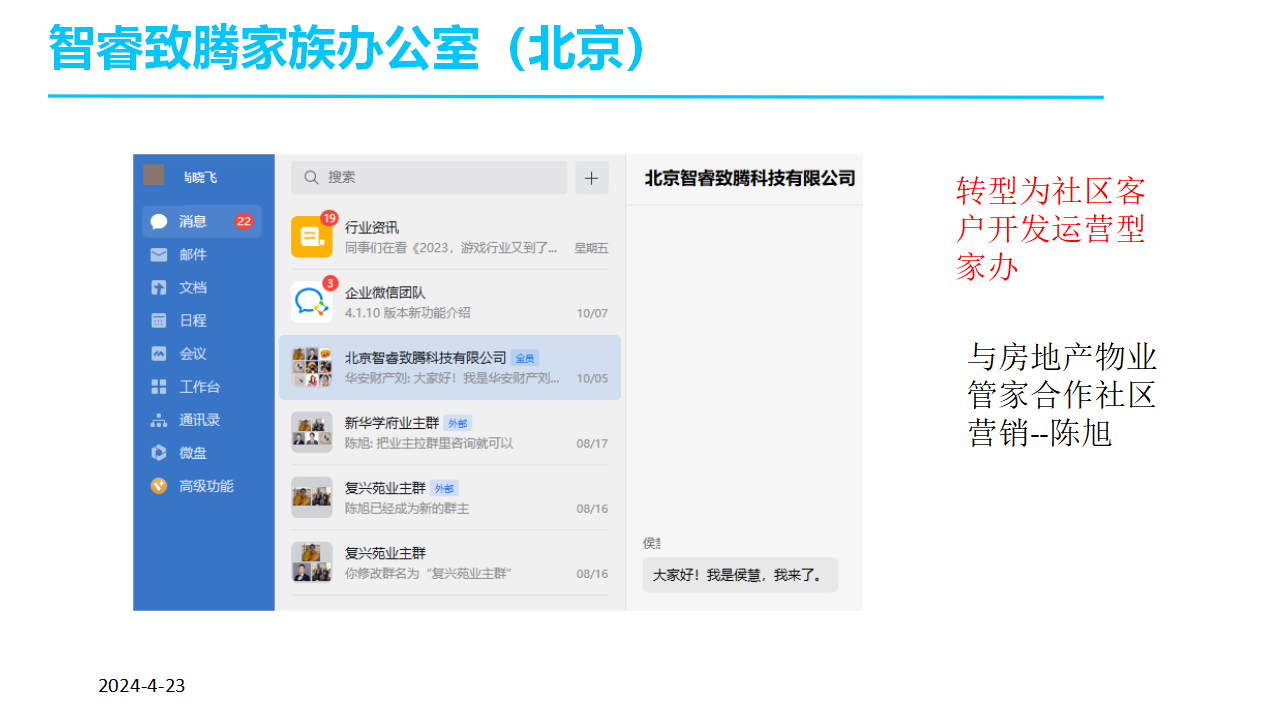The width and height of the screenshot is (1280, 720).
Task: Click the 星期五 timestamp
Action: (x=591, y=248)
